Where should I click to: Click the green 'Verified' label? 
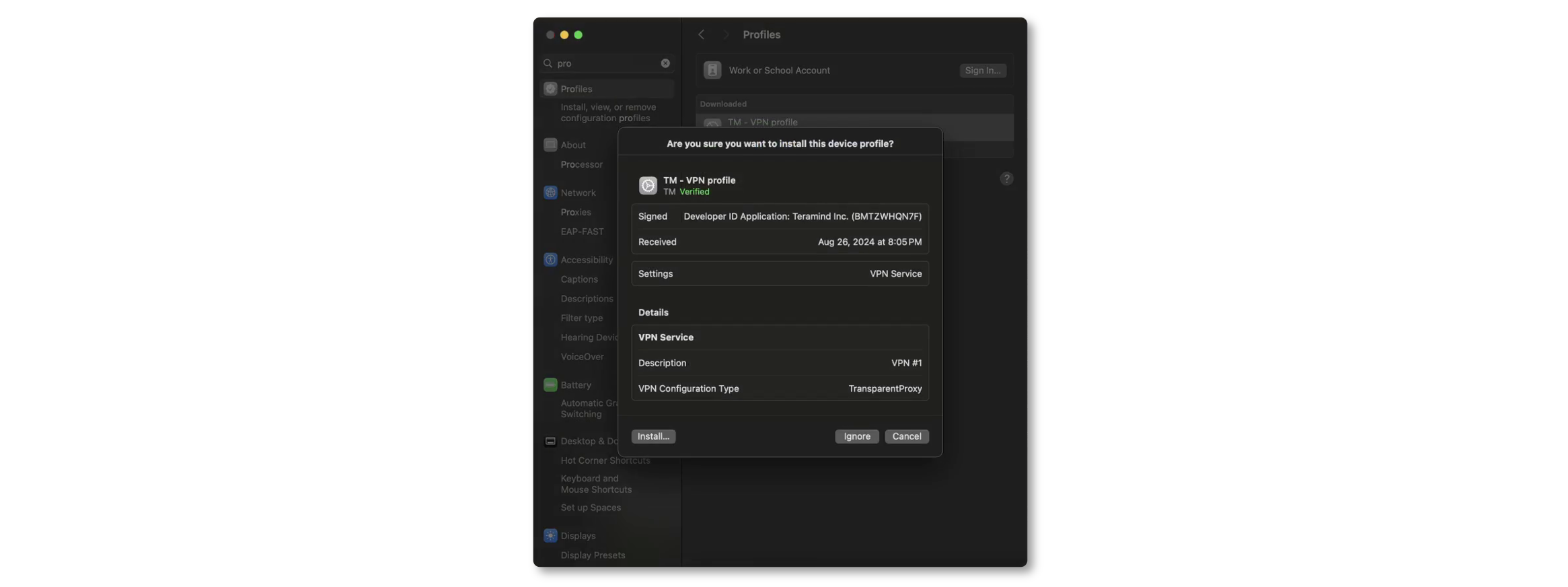point(694,192)
